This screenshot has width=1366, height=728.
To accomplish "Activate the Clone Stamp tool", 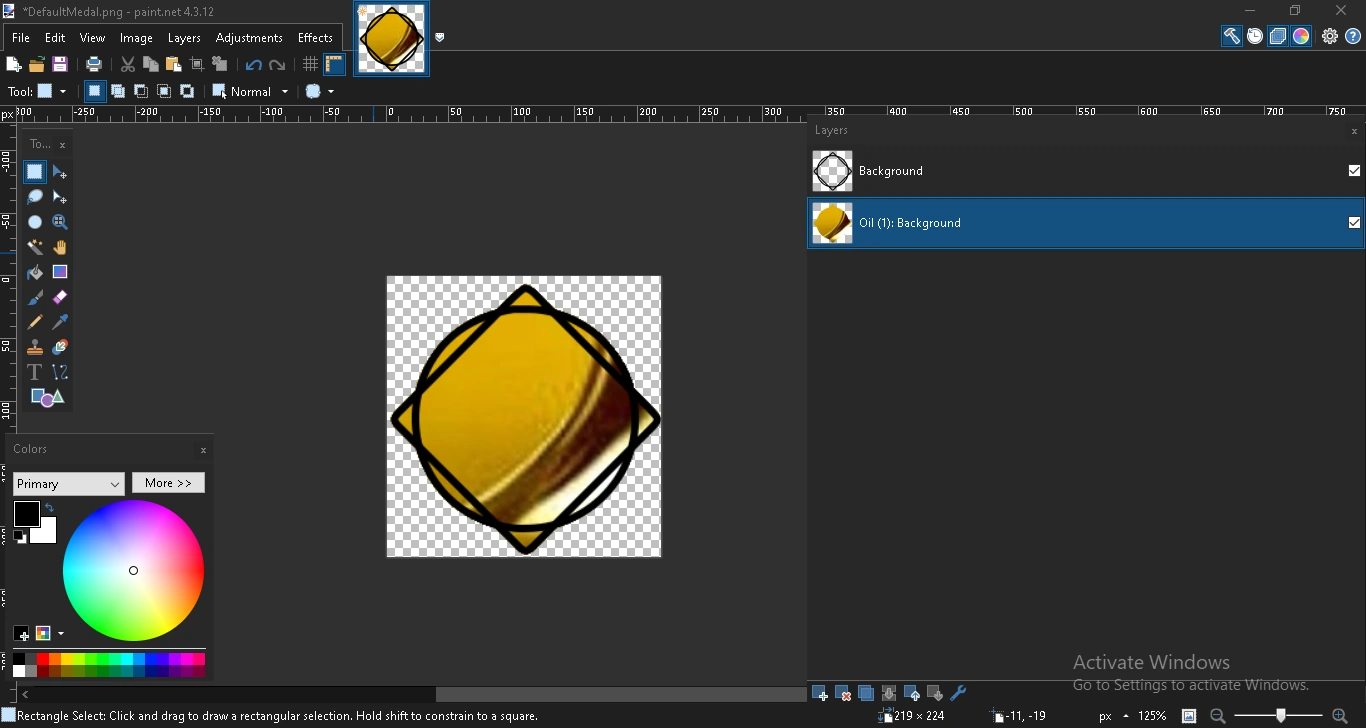I will point(35,347).
